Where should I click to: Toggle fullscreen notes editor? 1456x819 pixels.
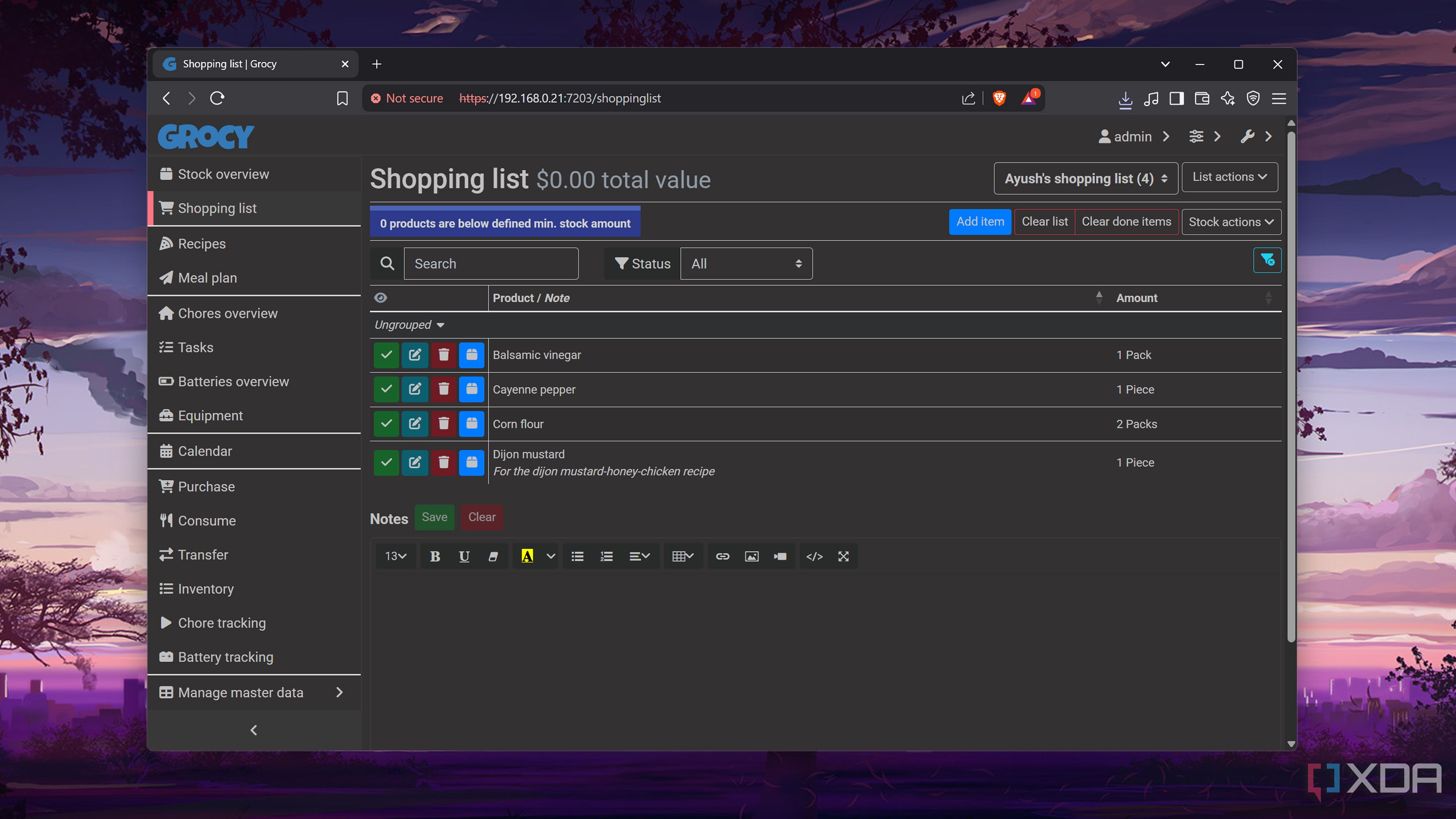[x=843, y=557]
